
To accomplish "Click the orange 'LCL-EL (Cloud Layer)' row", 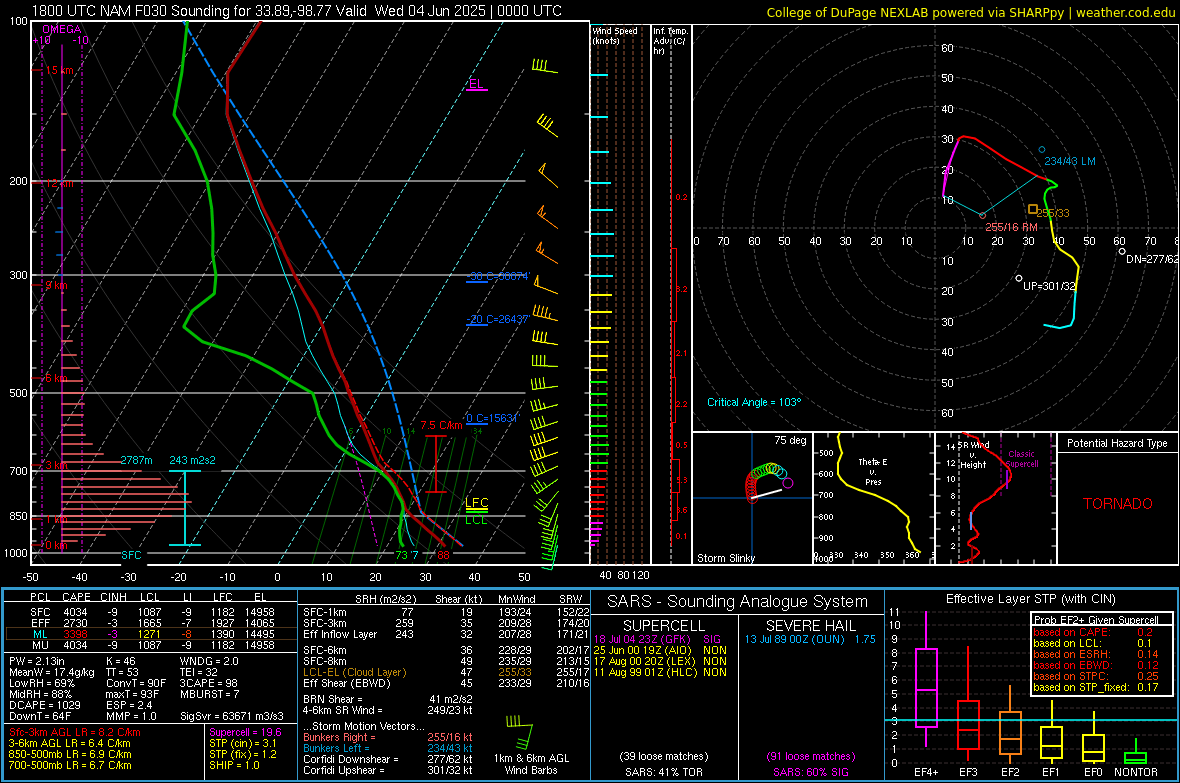I will 446,672.
